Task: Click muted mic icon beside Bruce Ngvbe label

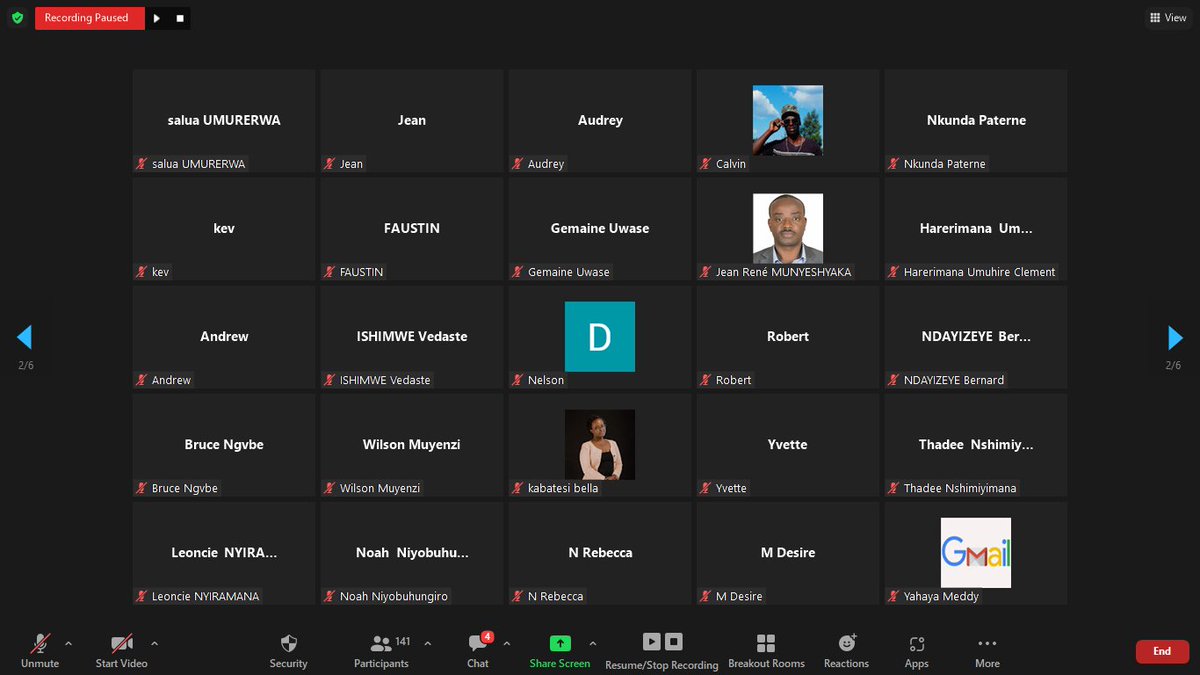Action: 142,488
